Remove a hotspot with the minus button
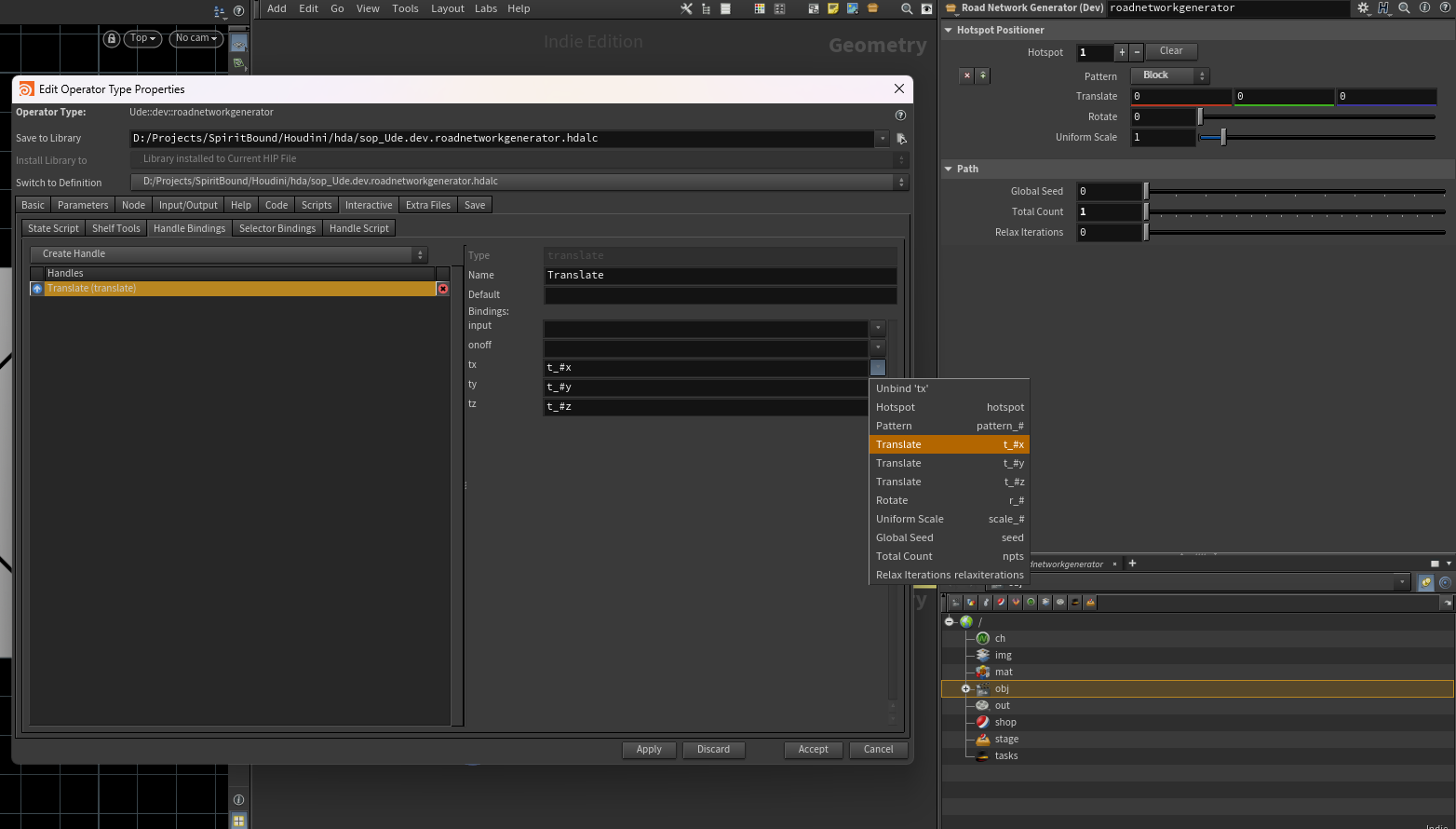Screen dimensions: 1456x829 pyautogui.click(x=1137, y=52)
